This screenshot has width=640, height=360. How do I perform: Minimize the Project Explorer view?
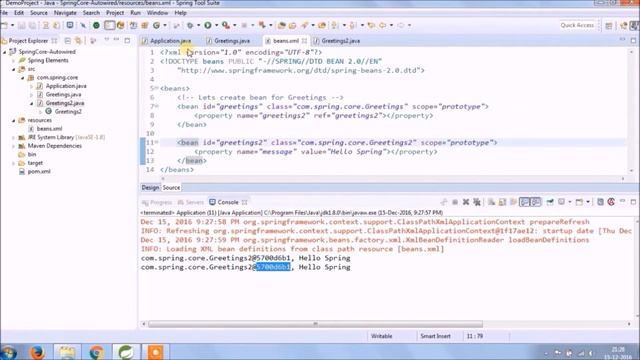[116, 40]
